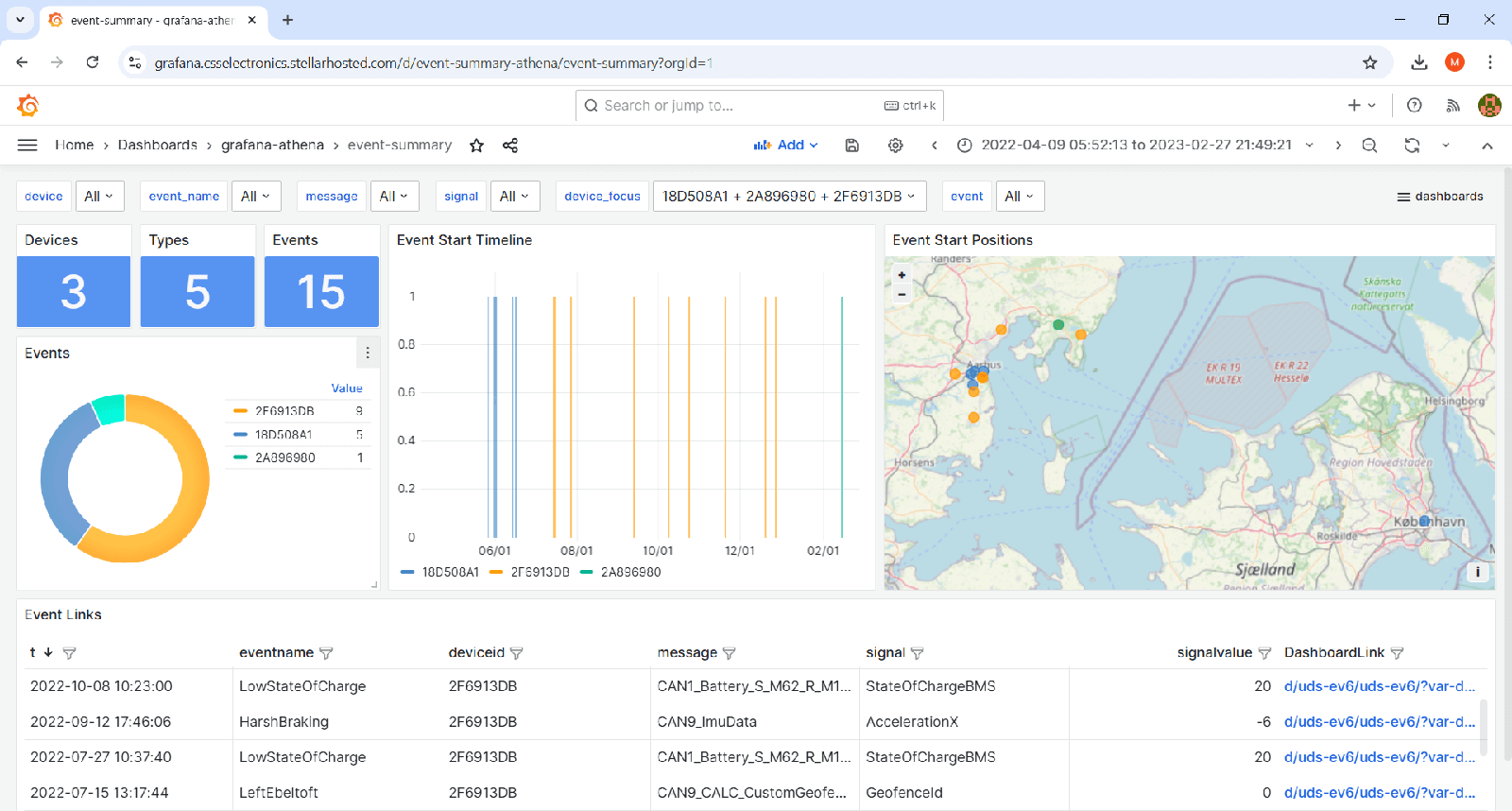Click the Search or jump to field
Viewport: 1512px width, 811px height.
760,106
